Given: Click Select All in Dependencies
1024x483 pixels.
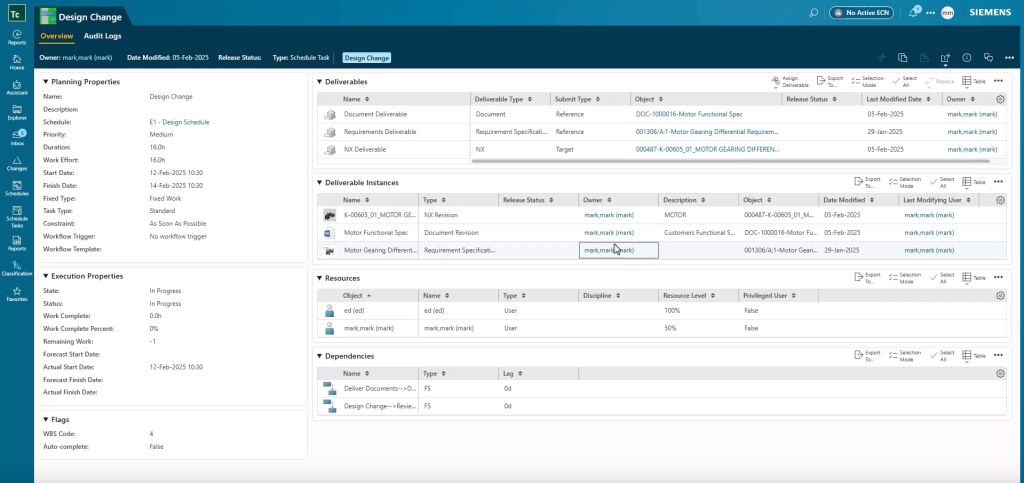Looking at the screenshot, I should tap(942, 356).
